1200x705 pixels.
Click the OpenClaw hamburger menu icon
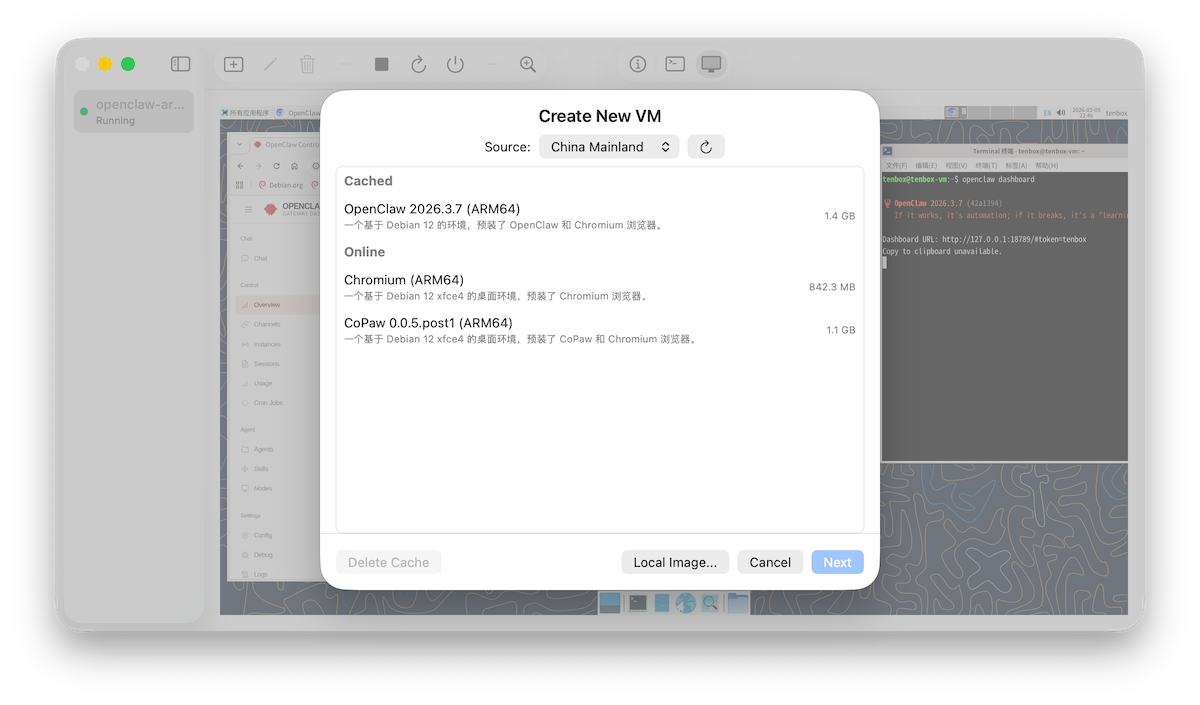point(248,210)
